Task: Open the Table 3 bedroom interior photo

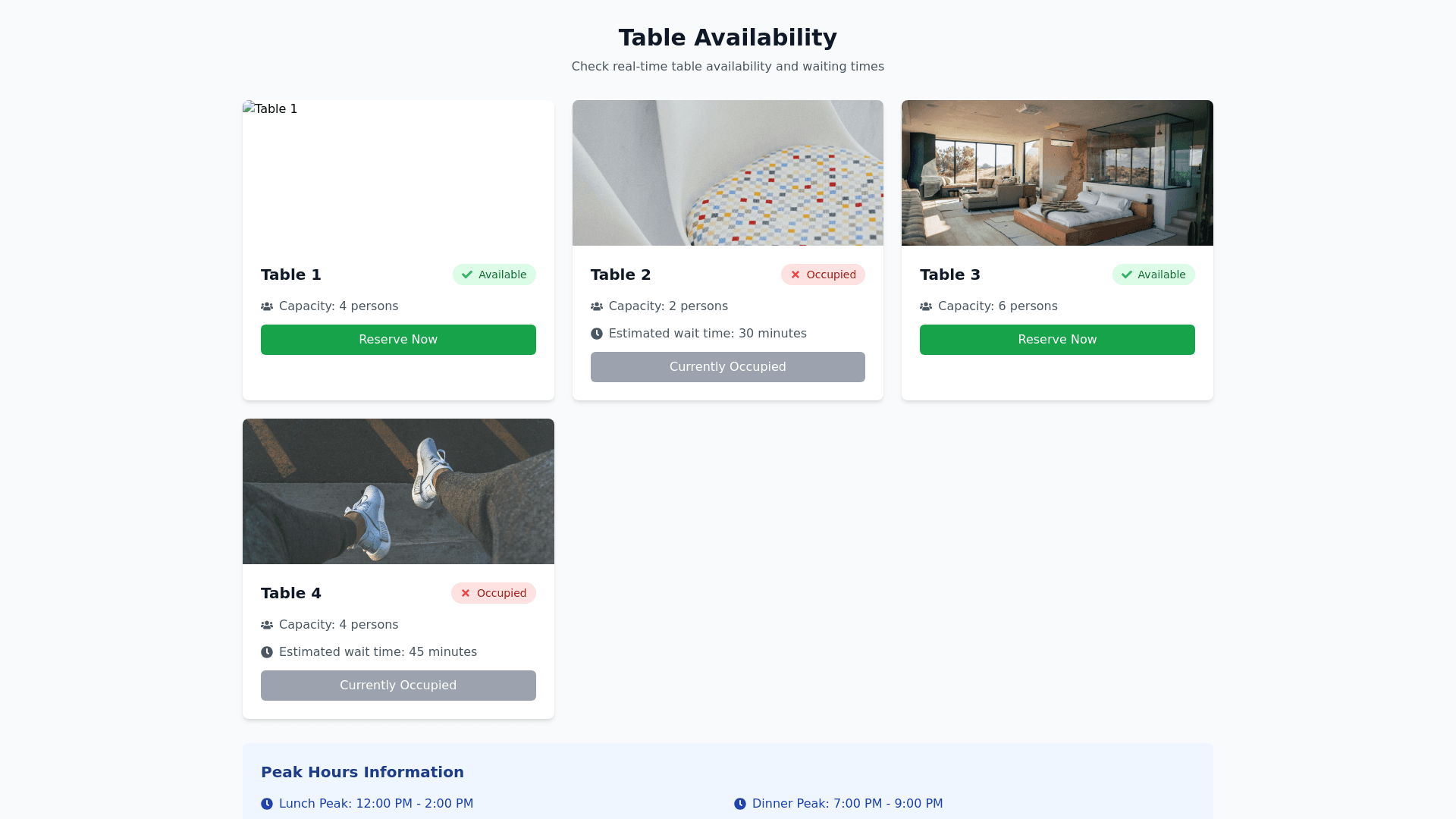Action: pyautogui.click(x=1057, y=173)
